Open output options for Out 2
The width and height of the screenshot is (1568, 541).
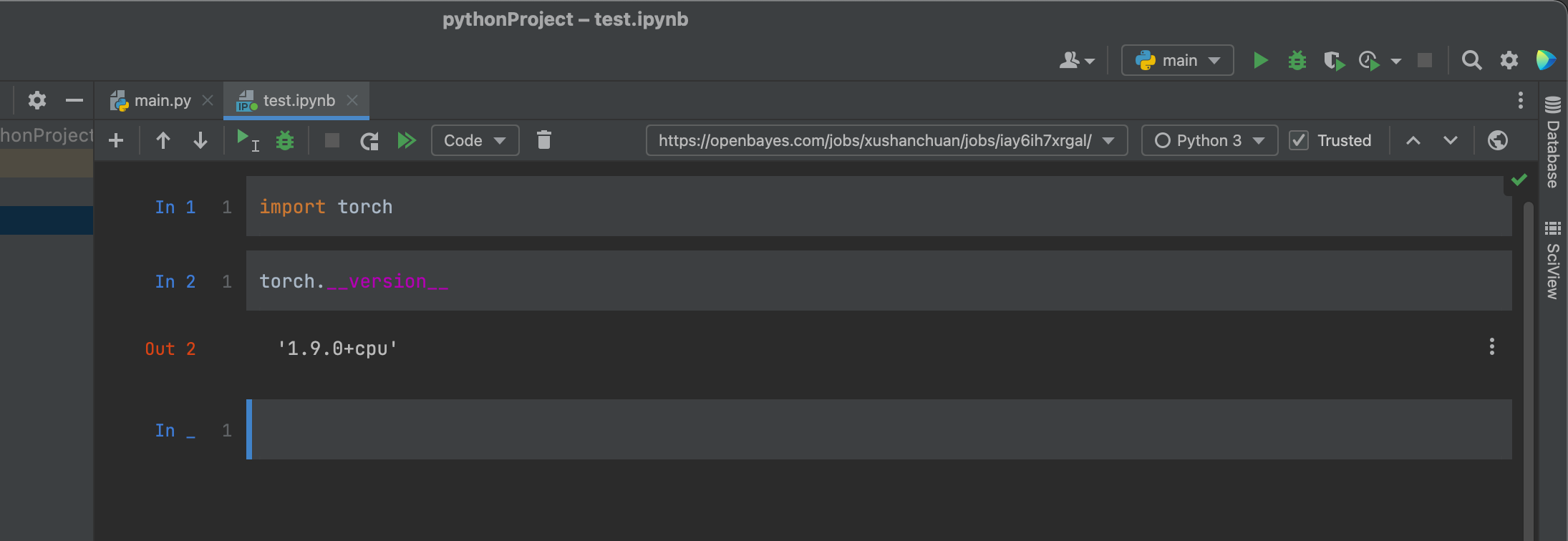click(x=1492, y=347)
